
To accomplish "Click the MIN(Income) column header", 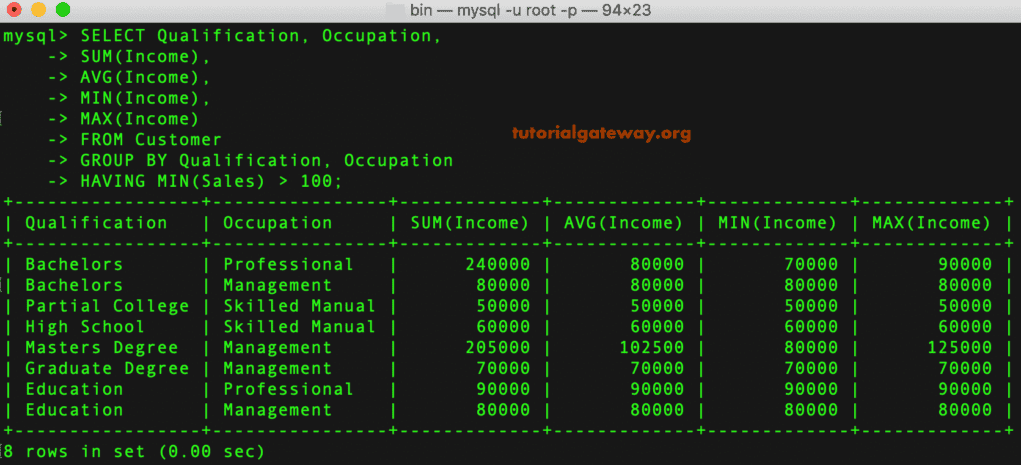I will pyautogui.click(x=777, y=223).
